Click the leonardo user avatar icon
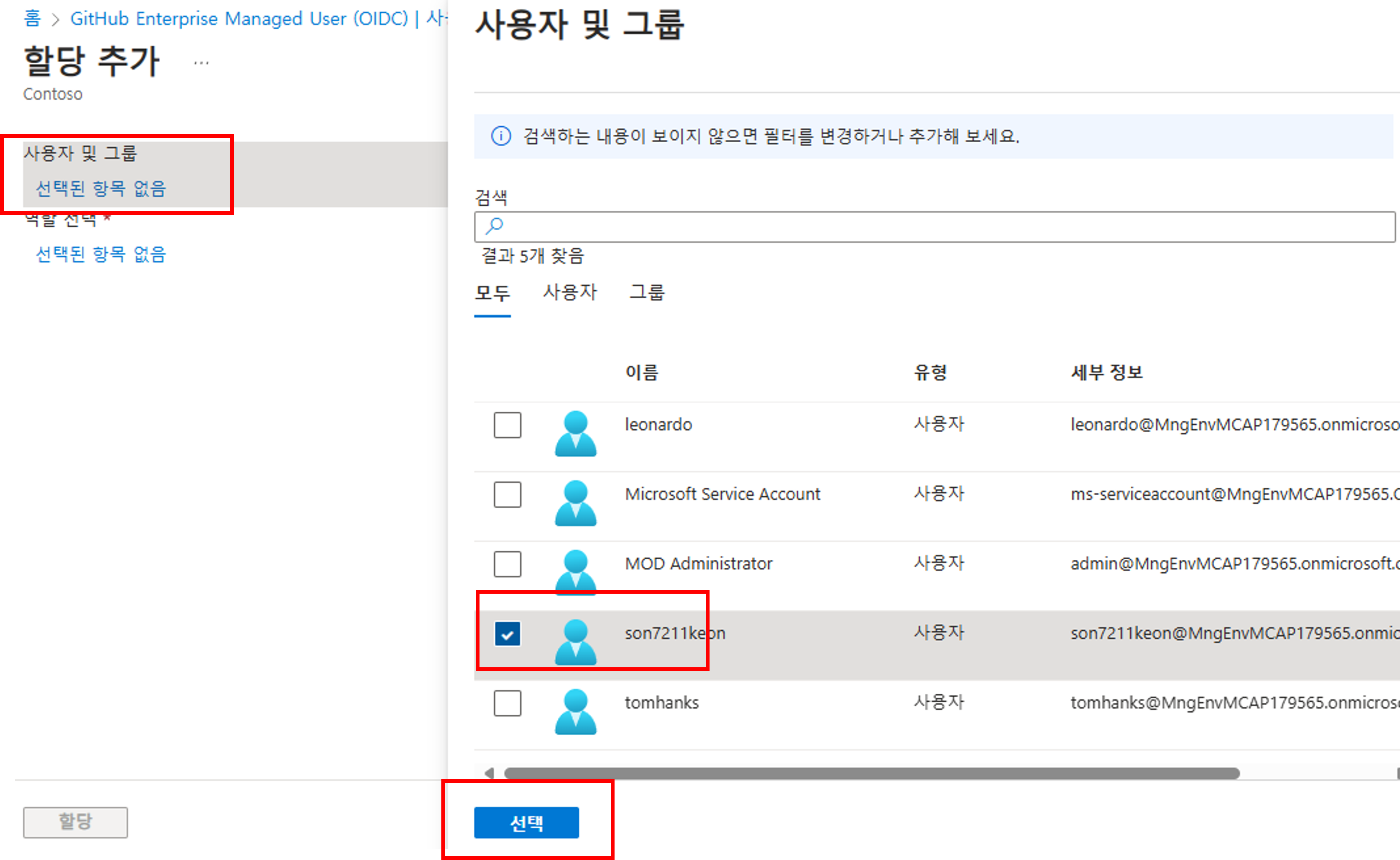Image resolution: width=1400 pixels, height=860 pixels. [x=576, y=433]
